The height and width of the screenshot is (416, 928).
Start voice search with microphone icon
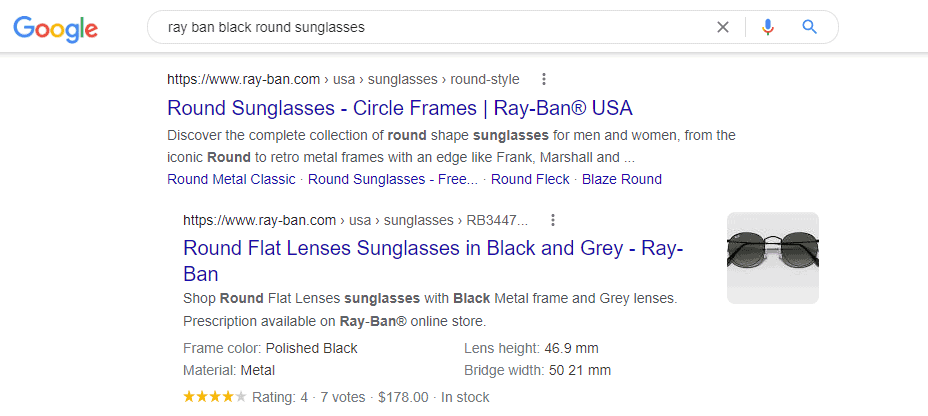click(768, 27)
